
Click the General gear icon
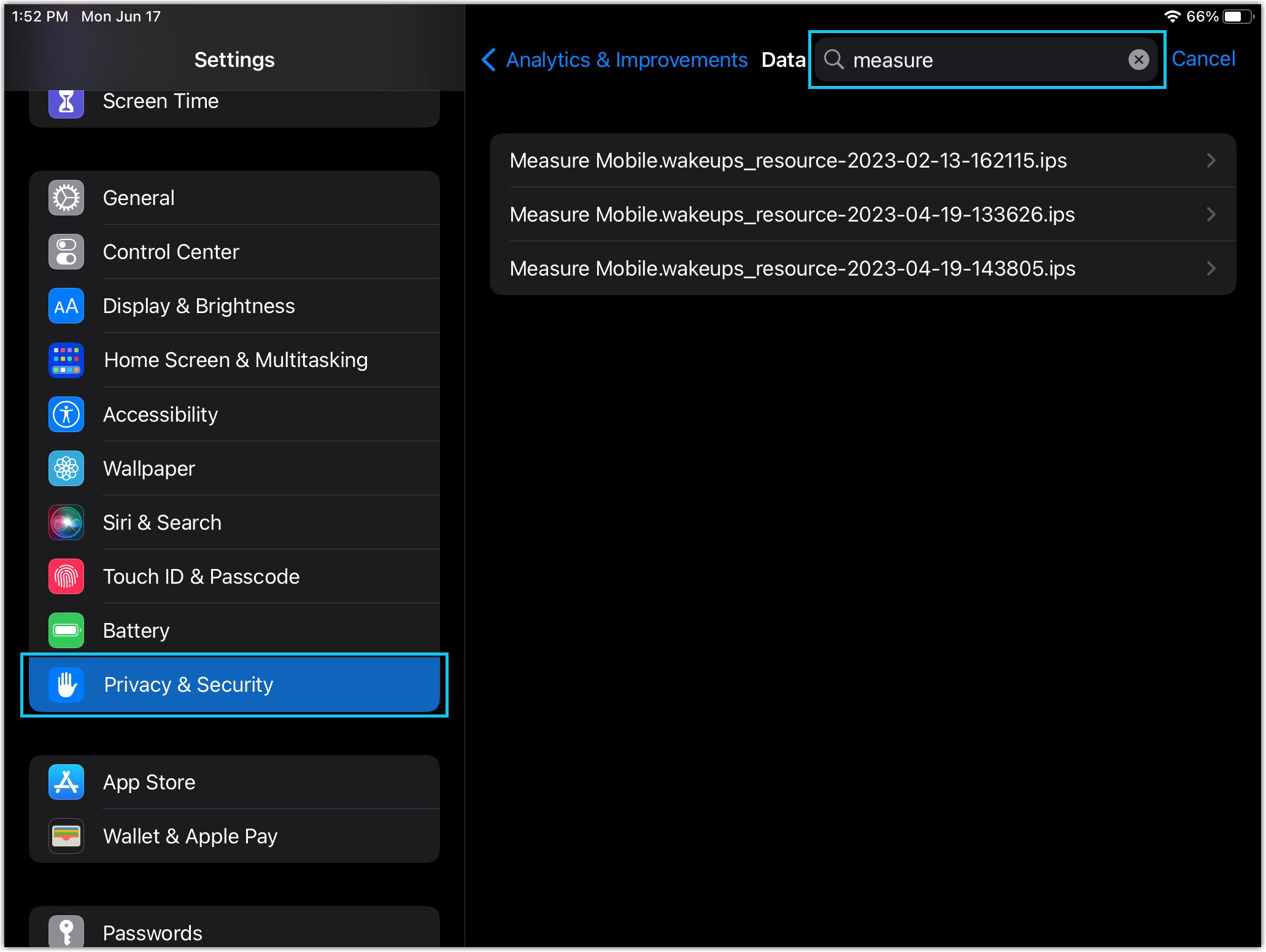point(66,198)
